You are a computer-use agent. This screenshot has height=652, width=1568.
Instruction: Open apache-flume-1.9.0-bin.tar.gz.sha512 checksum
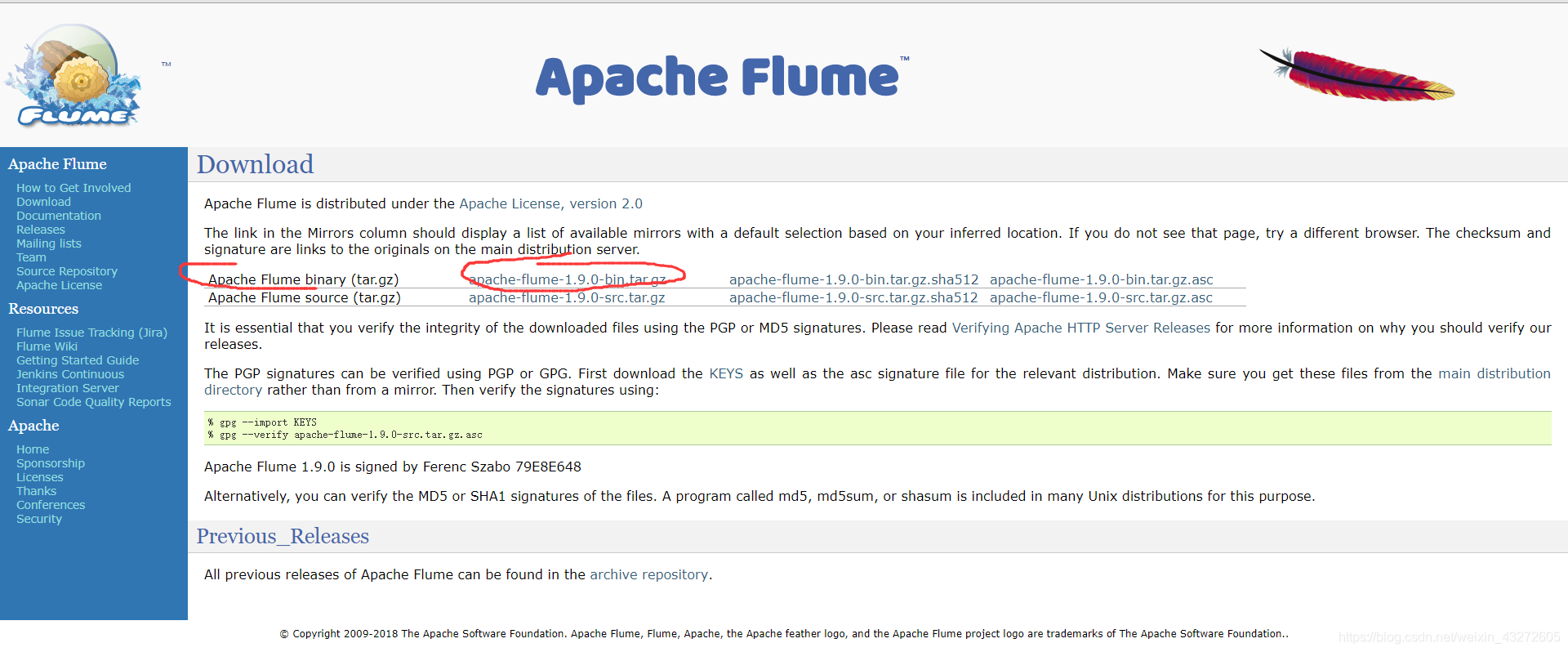853,279
